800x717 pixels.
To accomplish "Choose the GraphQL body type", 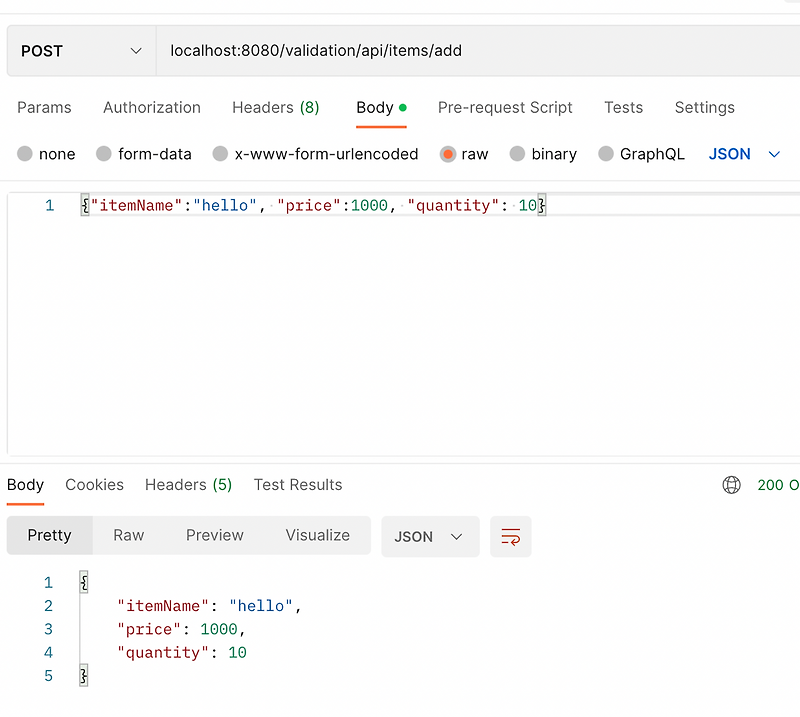I will coord(641,154).
